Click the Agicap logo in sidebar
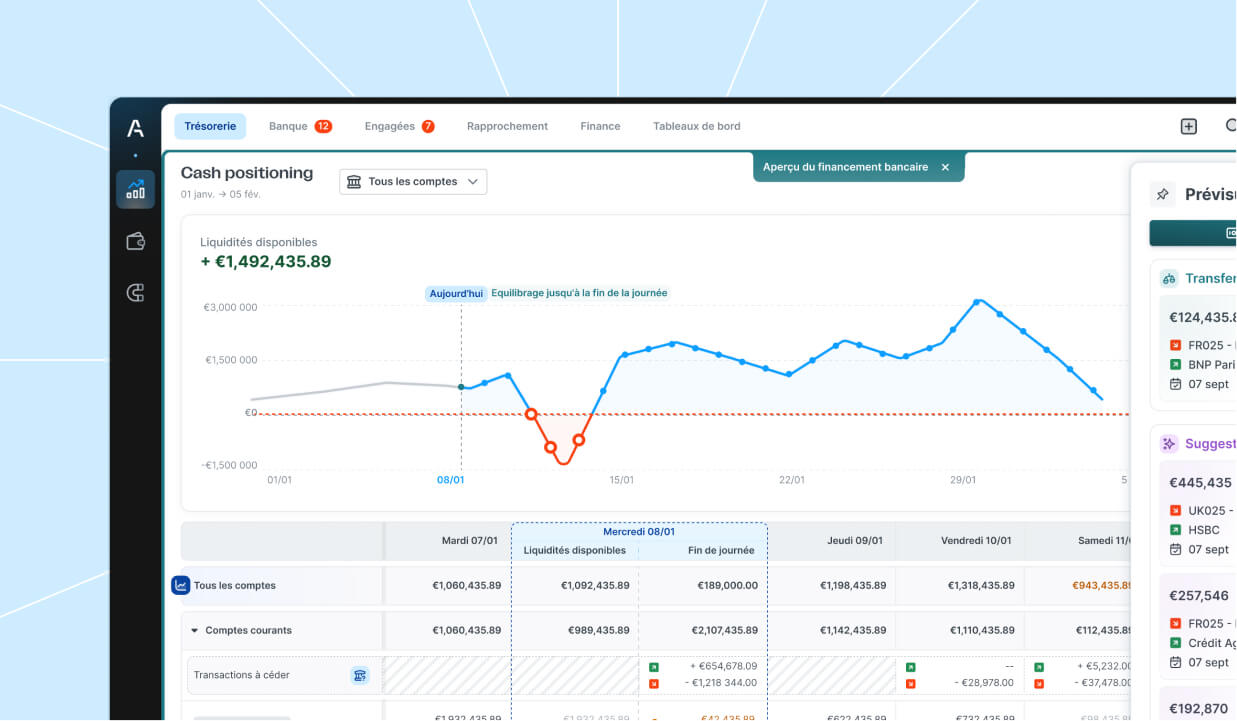Viewport: 1237px width, 721px height. [x=135, y=128]
